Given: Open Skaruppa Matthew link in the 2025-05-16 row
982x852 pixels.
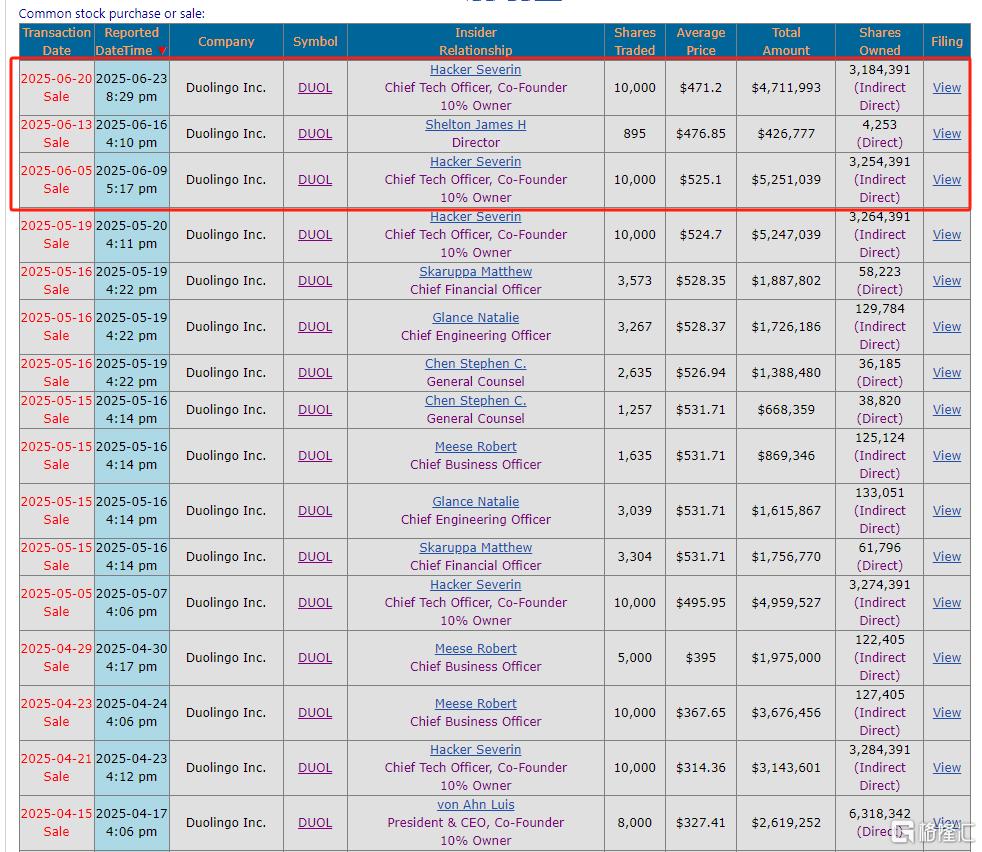Looking at the screenshot, I should (475, 272).
